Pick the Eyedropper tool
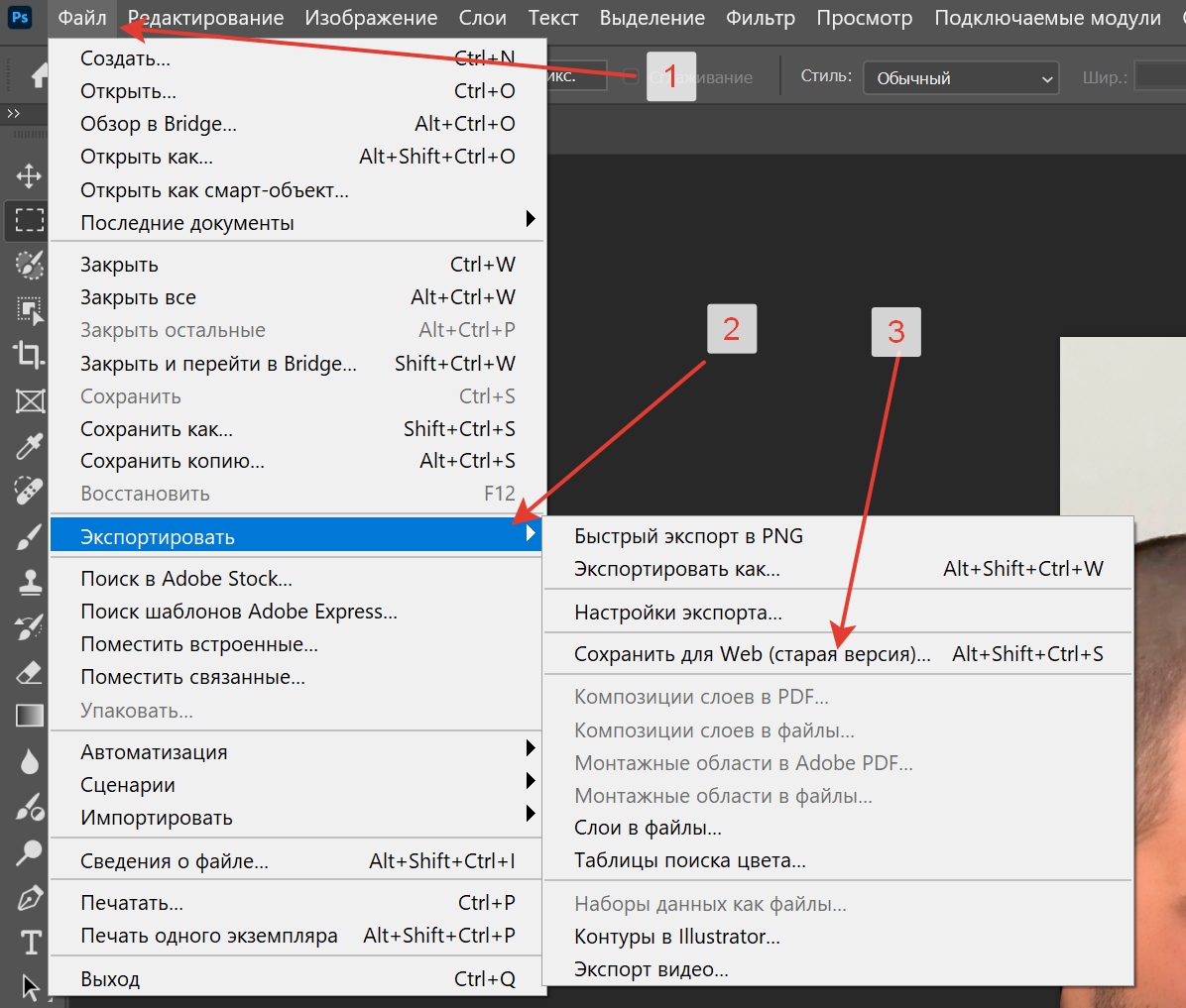 (x=29, y=446)
